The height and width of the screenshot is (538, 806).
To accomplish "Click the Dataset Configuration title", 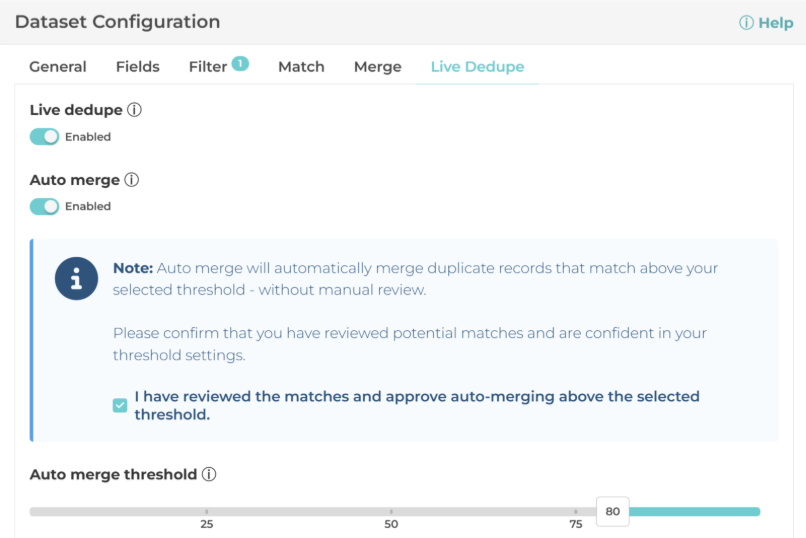I will [118, 22].
